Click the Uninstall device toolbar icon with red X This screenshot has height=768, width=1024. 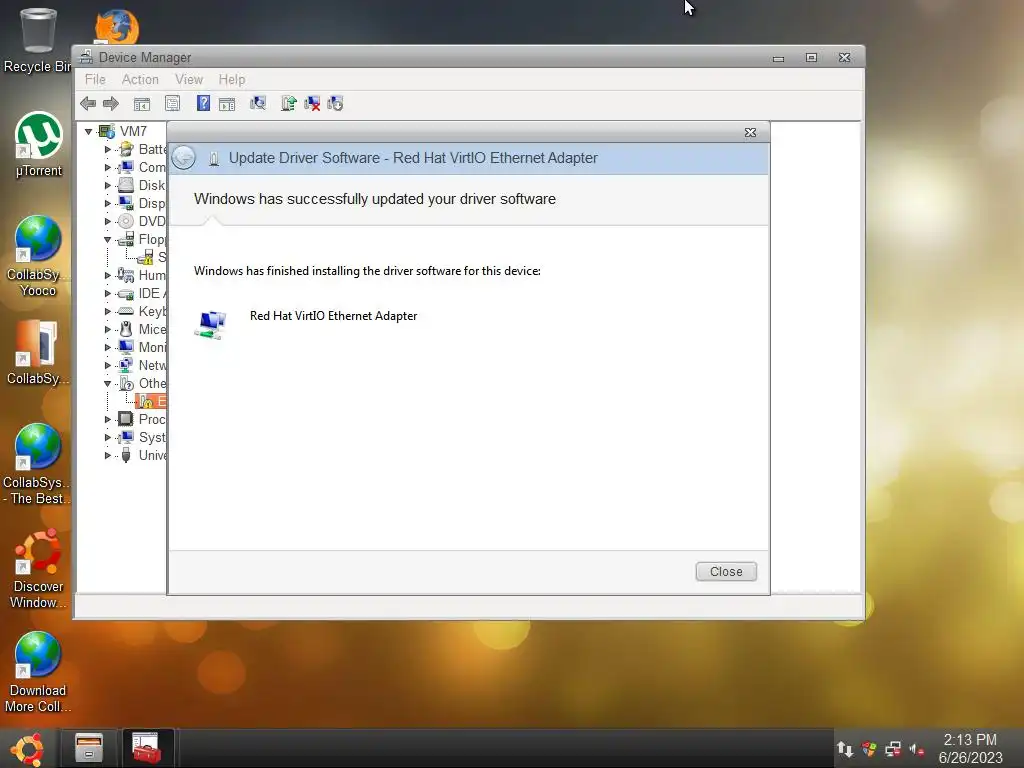312,103
